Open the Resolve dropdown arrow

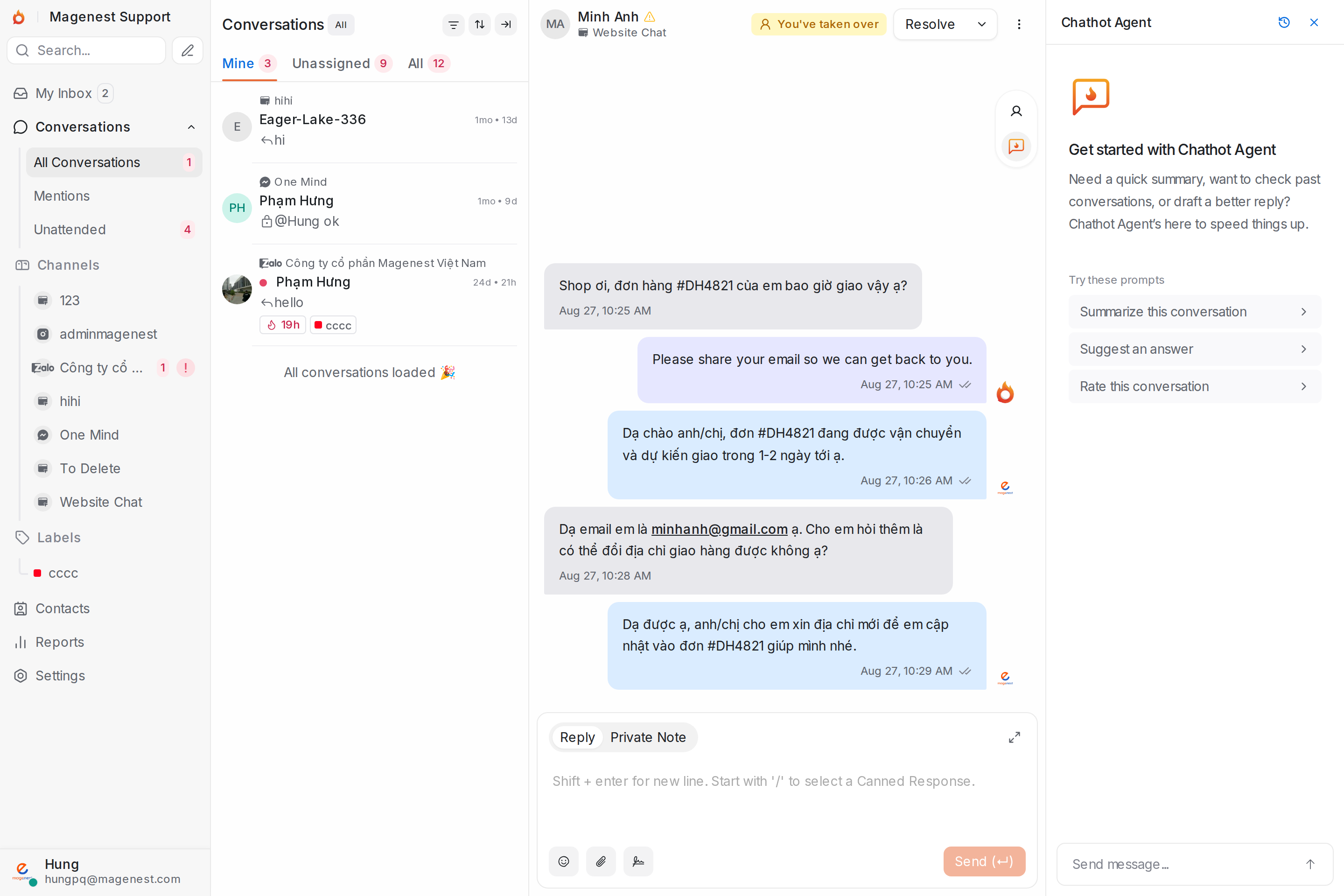coord(982,25)
